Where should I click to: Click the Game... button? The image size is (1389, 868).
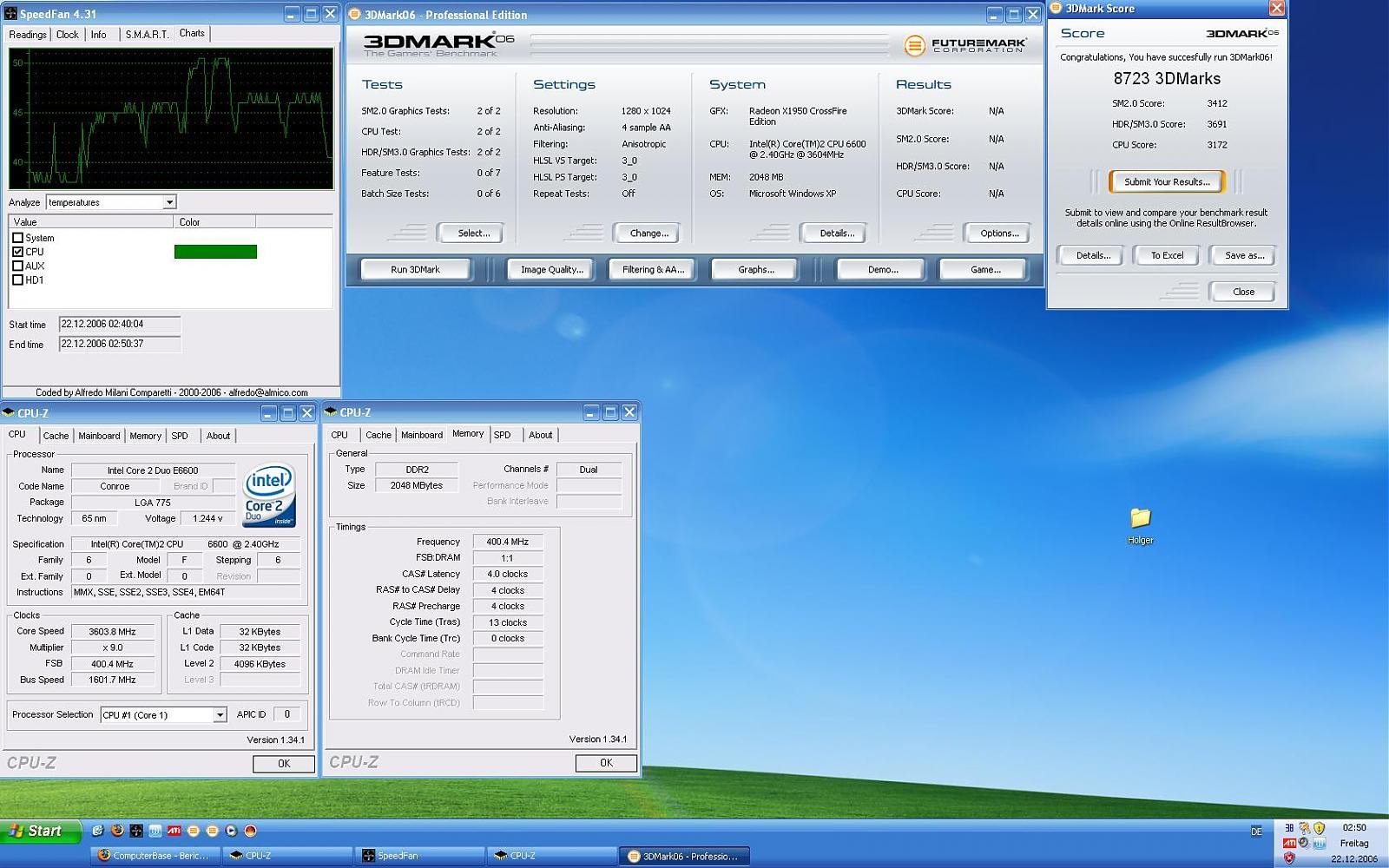[985, 270]
